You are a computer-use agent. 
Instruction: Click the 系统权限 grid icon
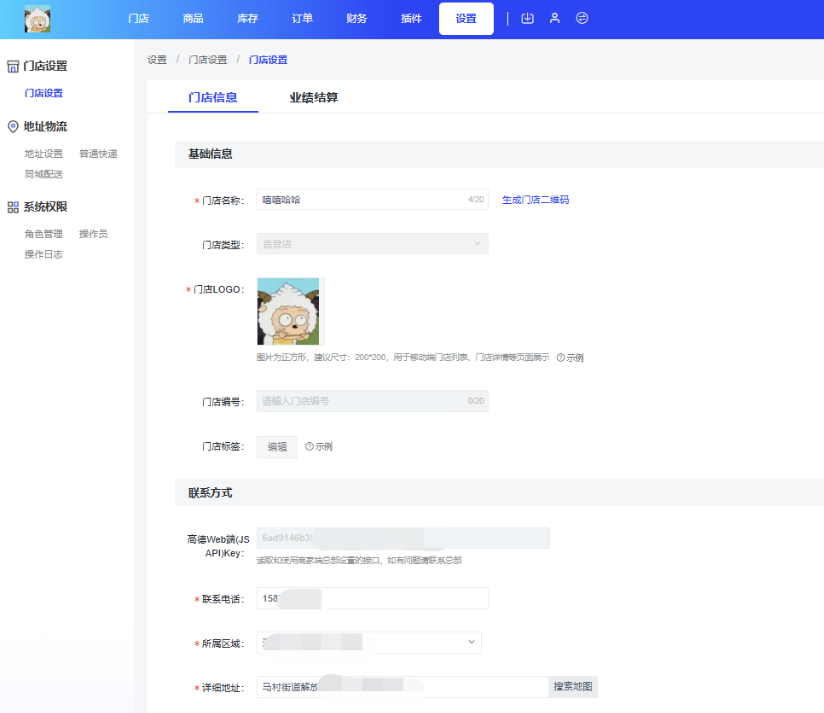pos(13,207)
